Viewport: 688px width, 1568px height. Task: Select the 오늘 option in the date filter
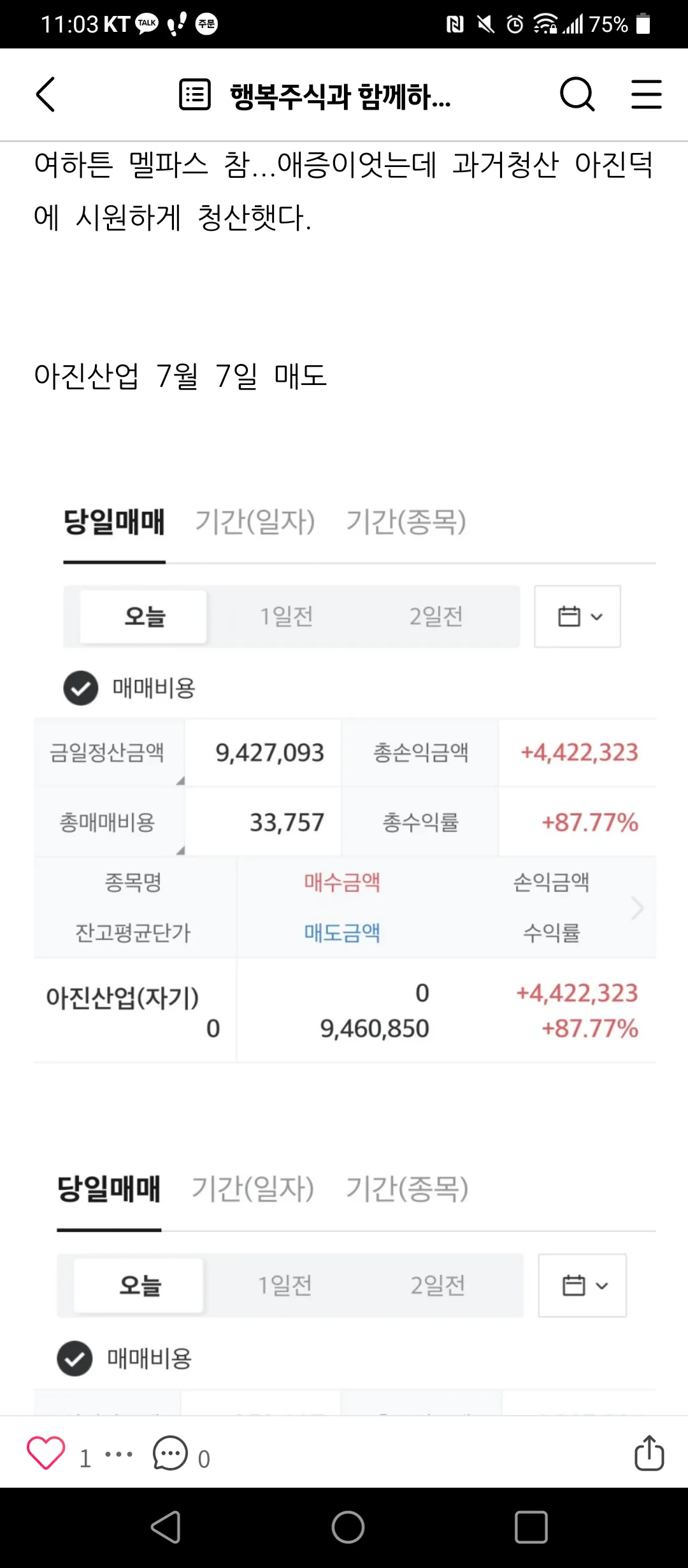tap(143, 616)
